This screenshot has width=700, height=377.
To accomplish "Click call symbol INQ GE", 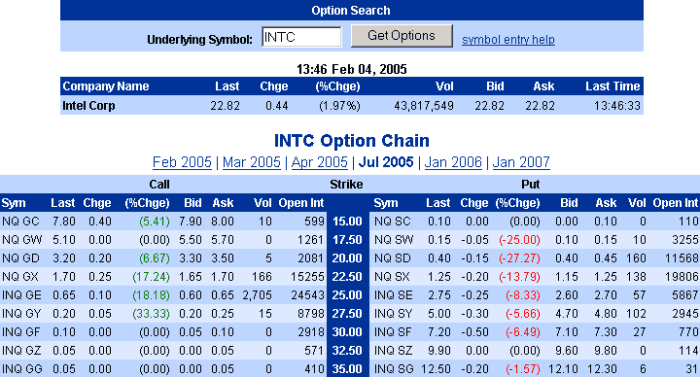I will click(22, 295).
